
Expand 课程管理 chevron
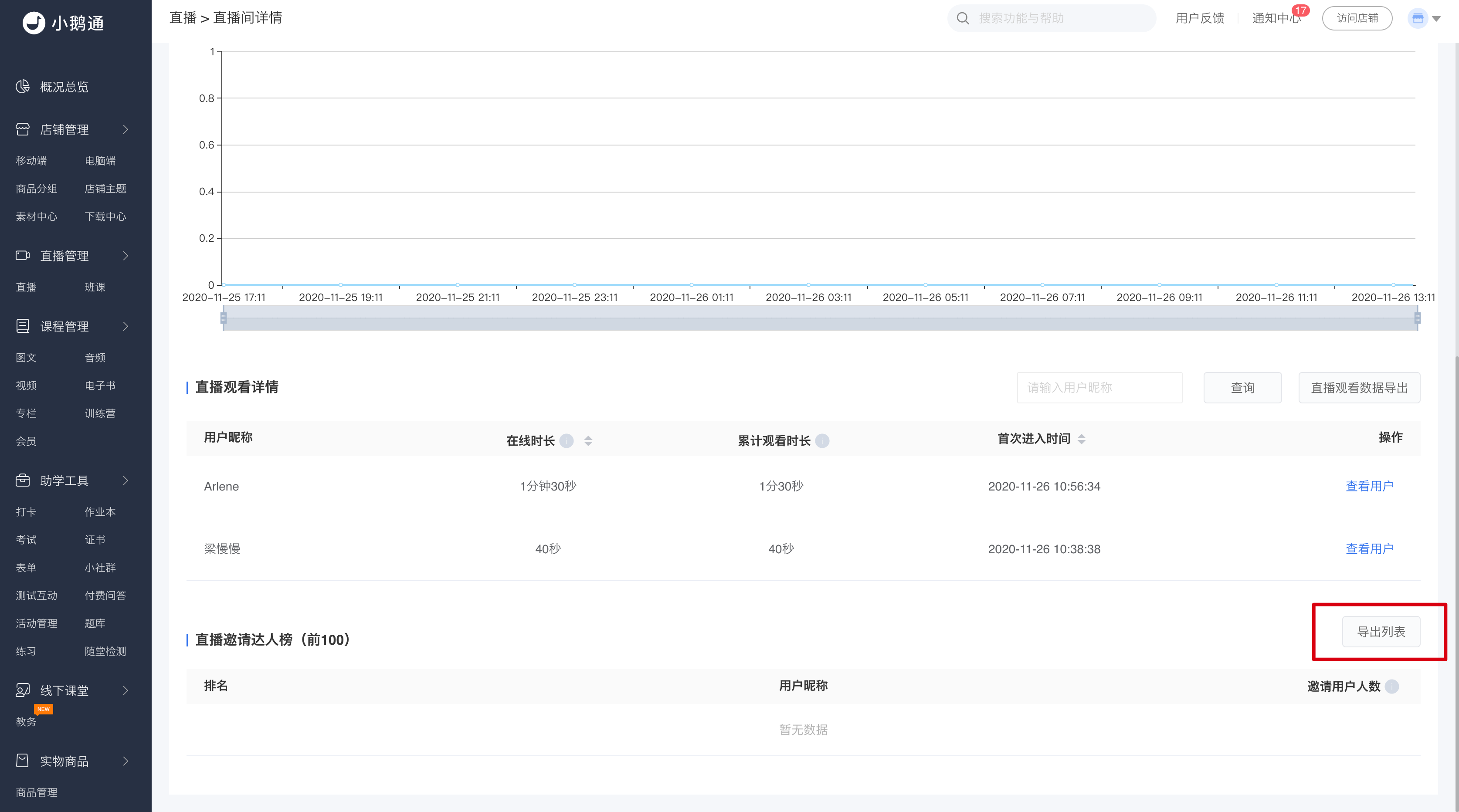126,326
